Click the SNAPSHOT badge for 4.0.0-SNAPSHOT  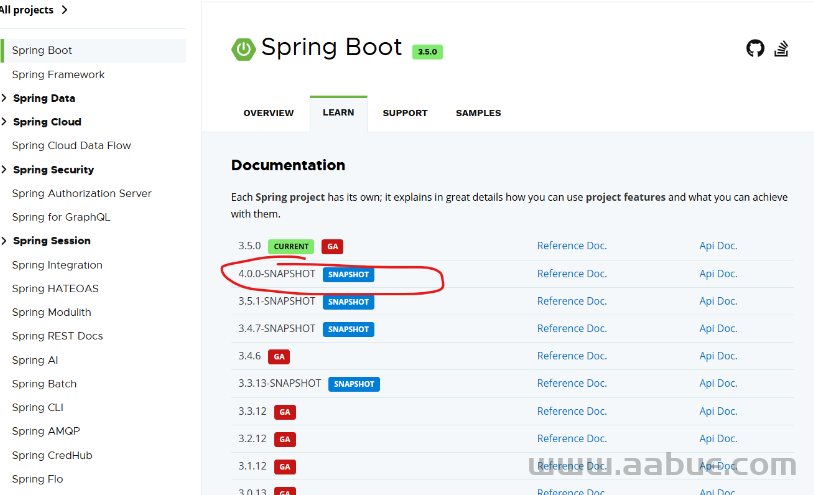tap(348, 274)
